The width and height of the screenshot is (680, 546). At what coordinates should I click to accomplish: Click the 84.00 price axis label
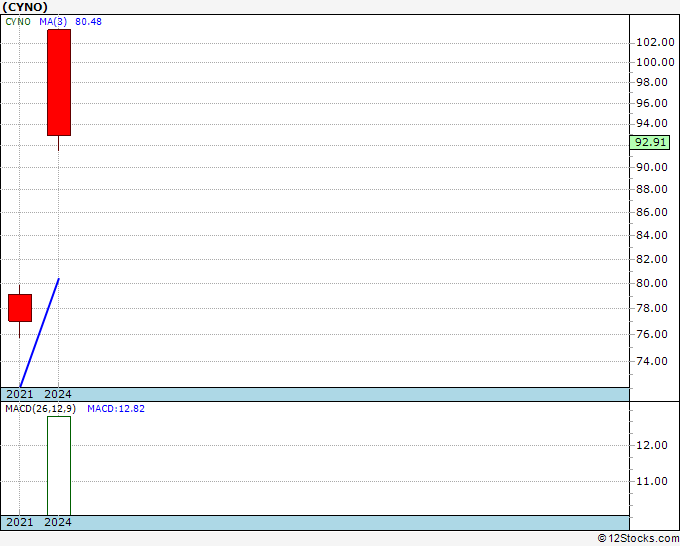[x=651, y=235]
